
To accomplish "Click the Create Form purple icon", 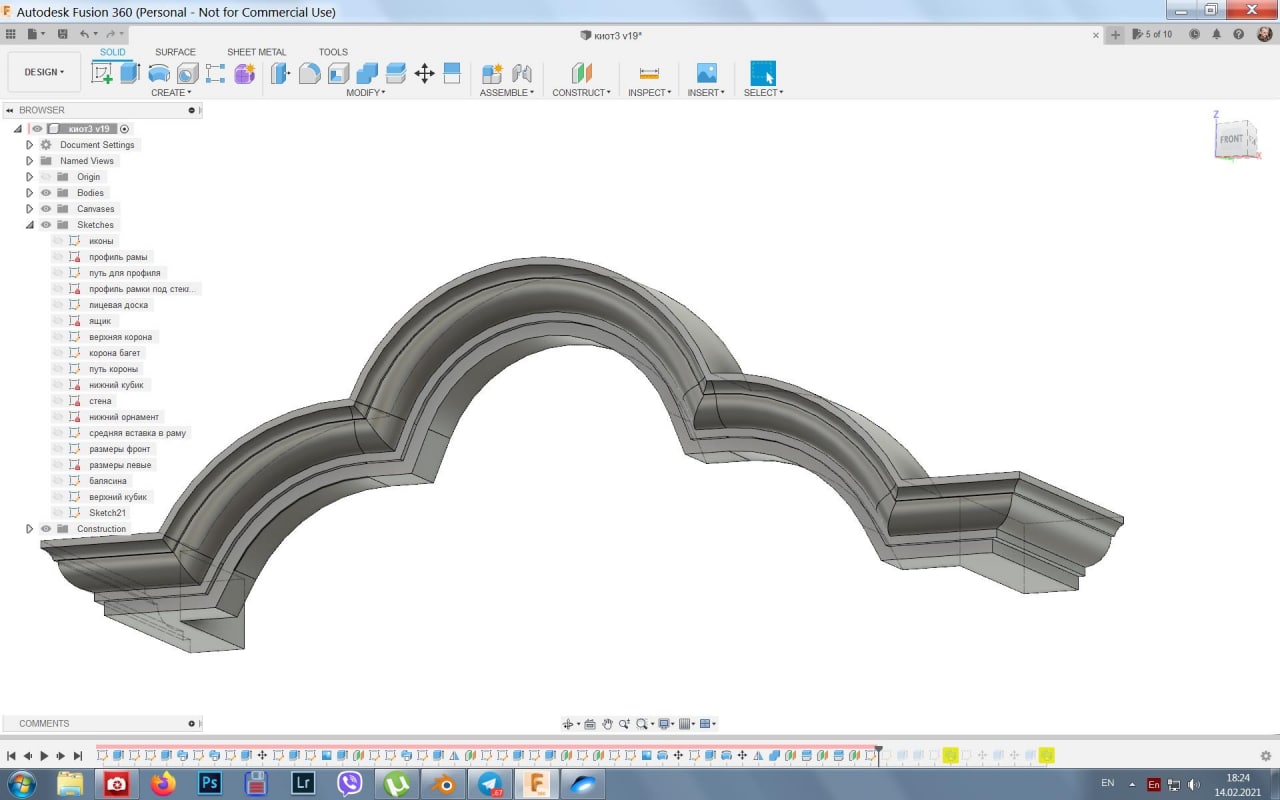I will pyautogui.click(x=245, y=73).
